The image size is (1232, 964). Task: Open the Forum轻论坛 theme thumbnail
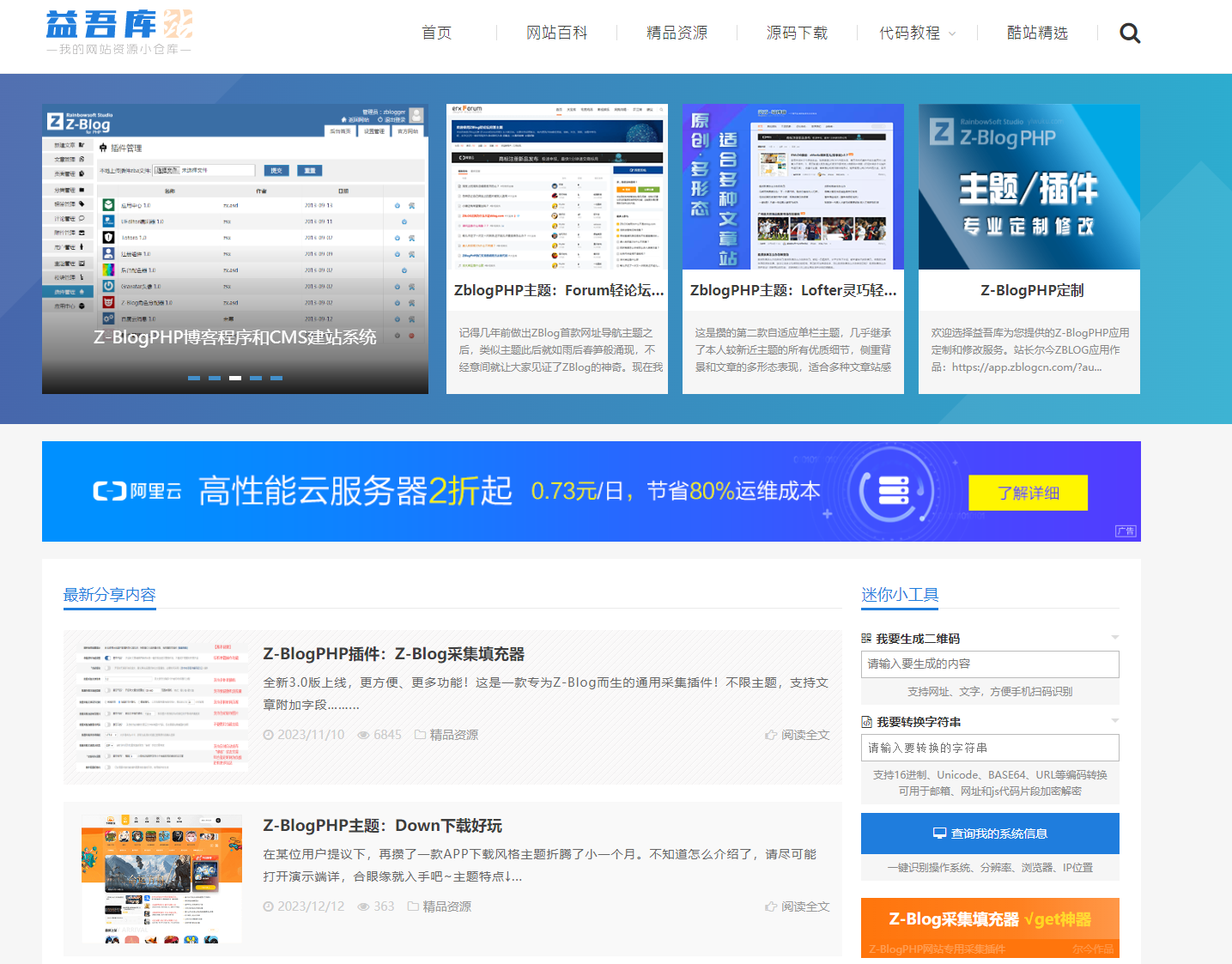pyautogui.click(x=557, y=187)
